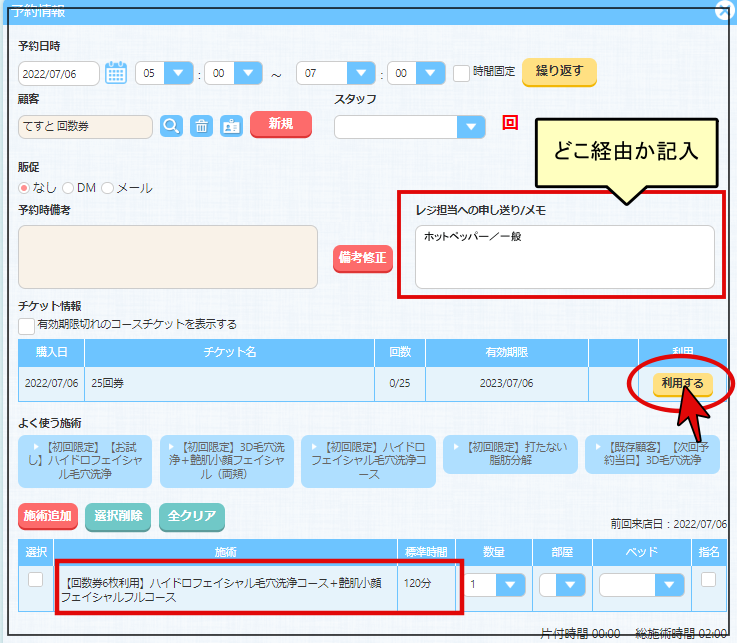Click the red 回 ticket icon
Viewport: 737px width, 643px height.
click(x=510, y=123)
